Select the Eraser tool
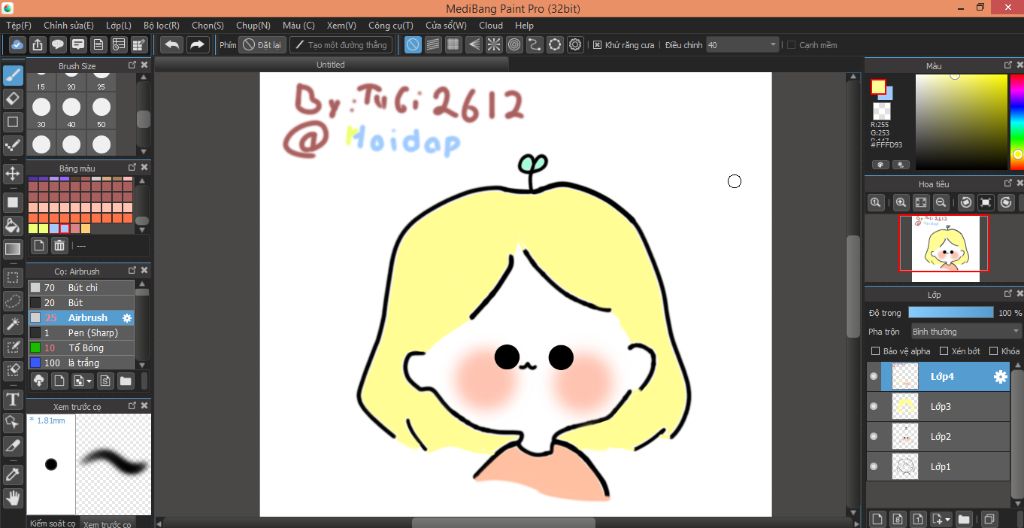Screen dimensions: 1024x528 [x=12, y=99]
